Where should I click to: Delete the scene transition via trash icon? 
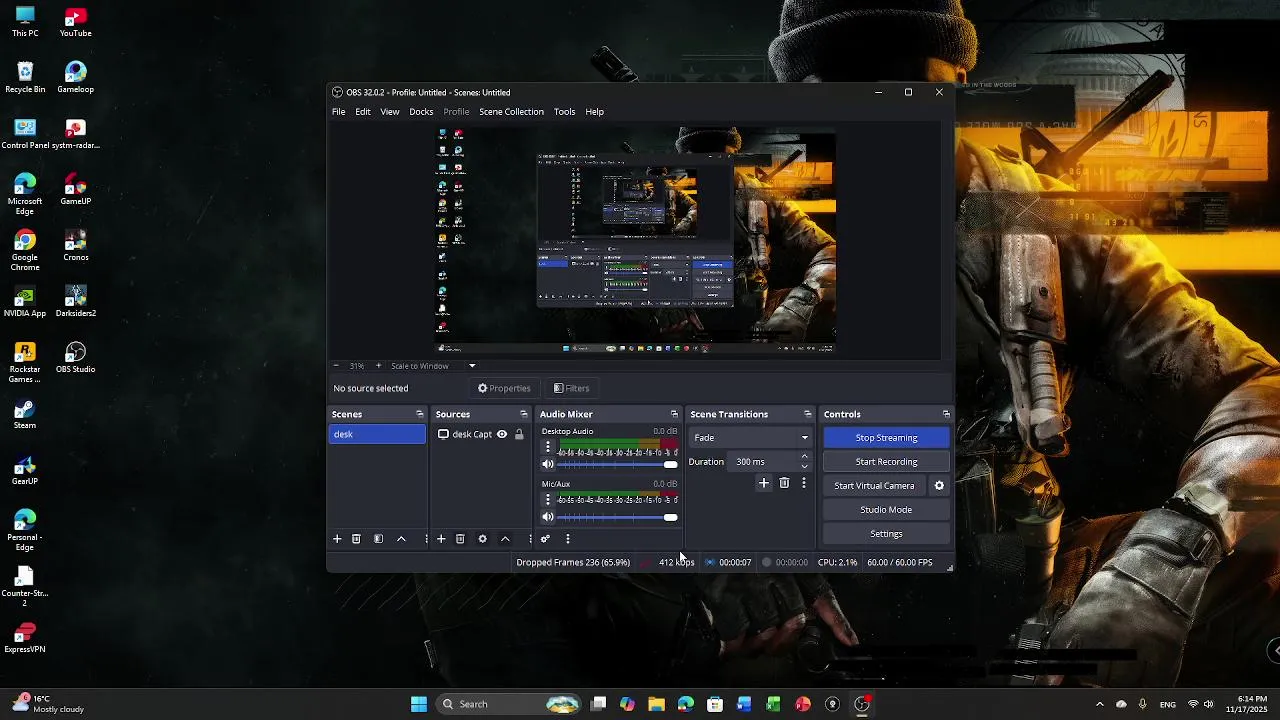[x=784, y=483]
